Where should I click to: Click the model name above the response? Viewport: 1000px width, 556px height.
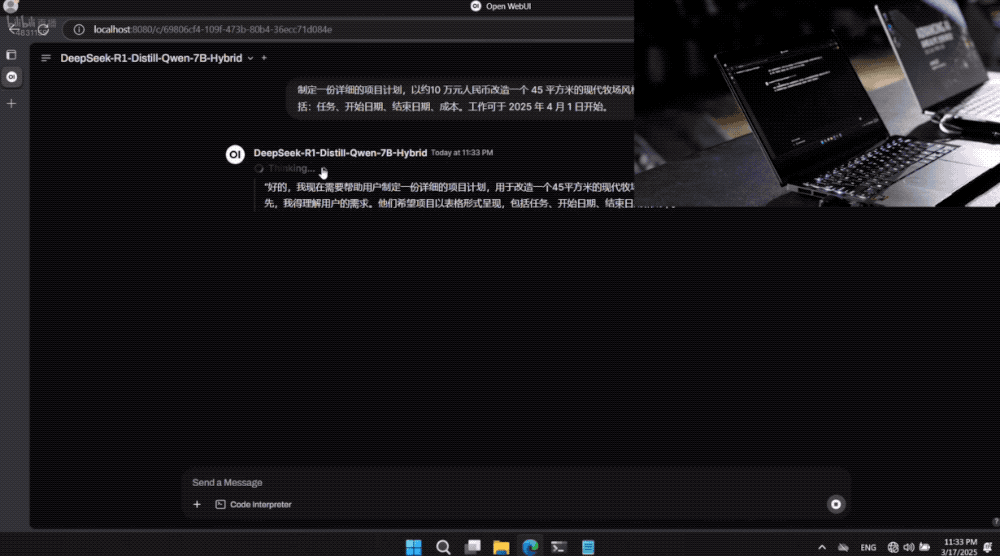[x=340, y=153]
